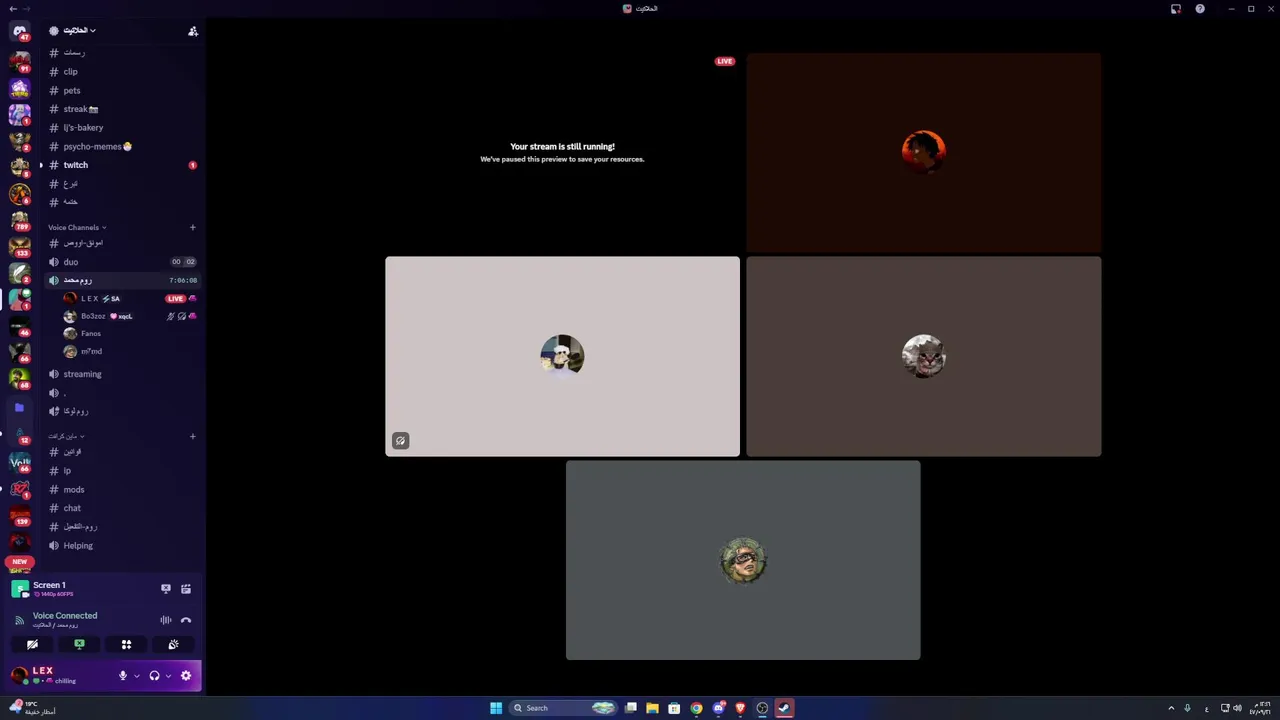
Task: Open the twitch channel with unread badge
Action: [122, 165]
